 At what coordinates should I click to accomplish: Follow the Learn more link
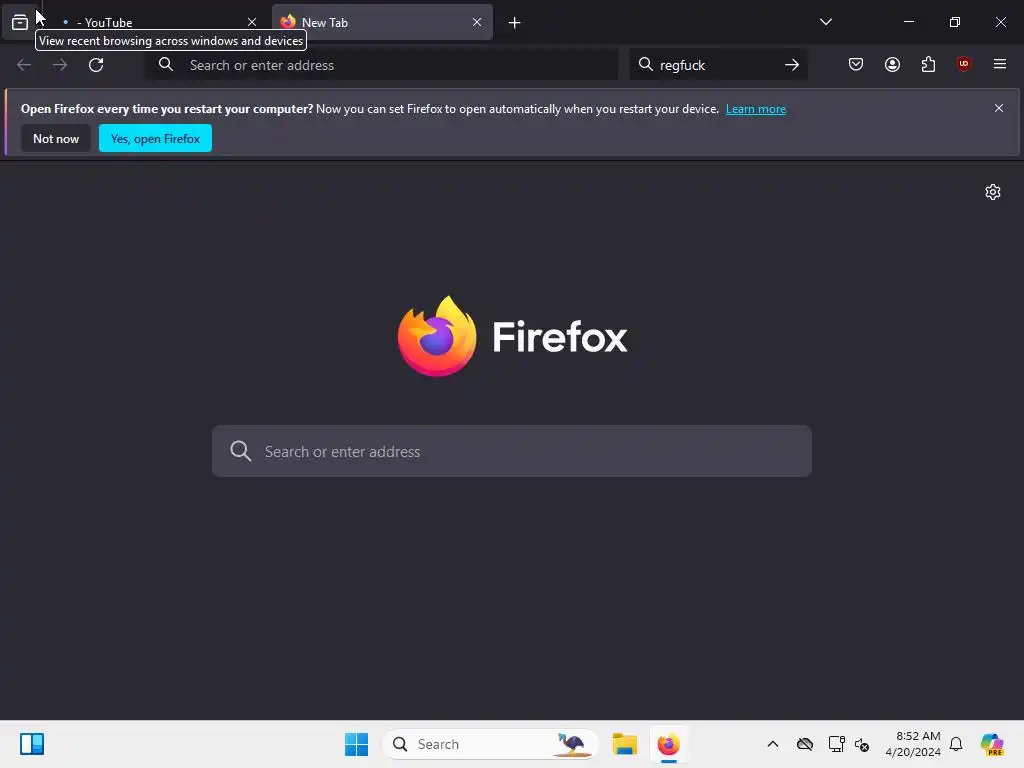point(756,109)
